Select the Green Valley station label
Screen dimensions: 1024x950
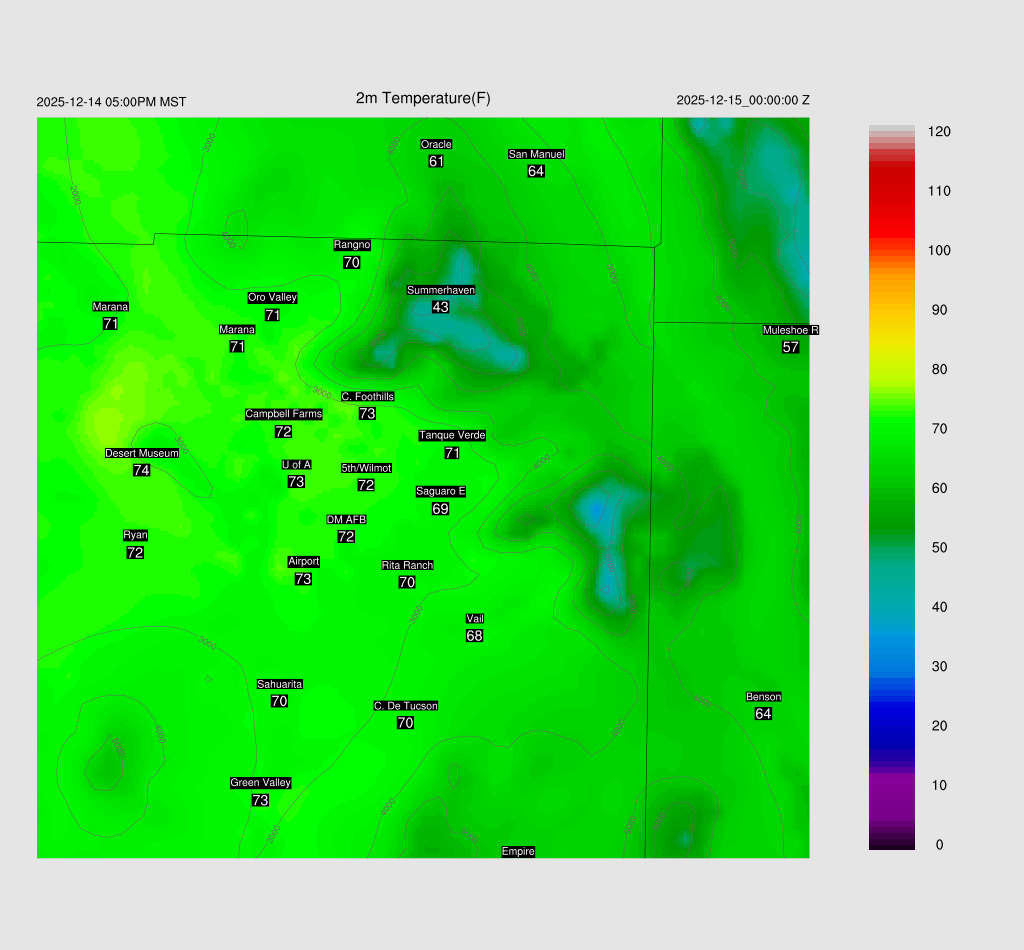click(260, 783)
